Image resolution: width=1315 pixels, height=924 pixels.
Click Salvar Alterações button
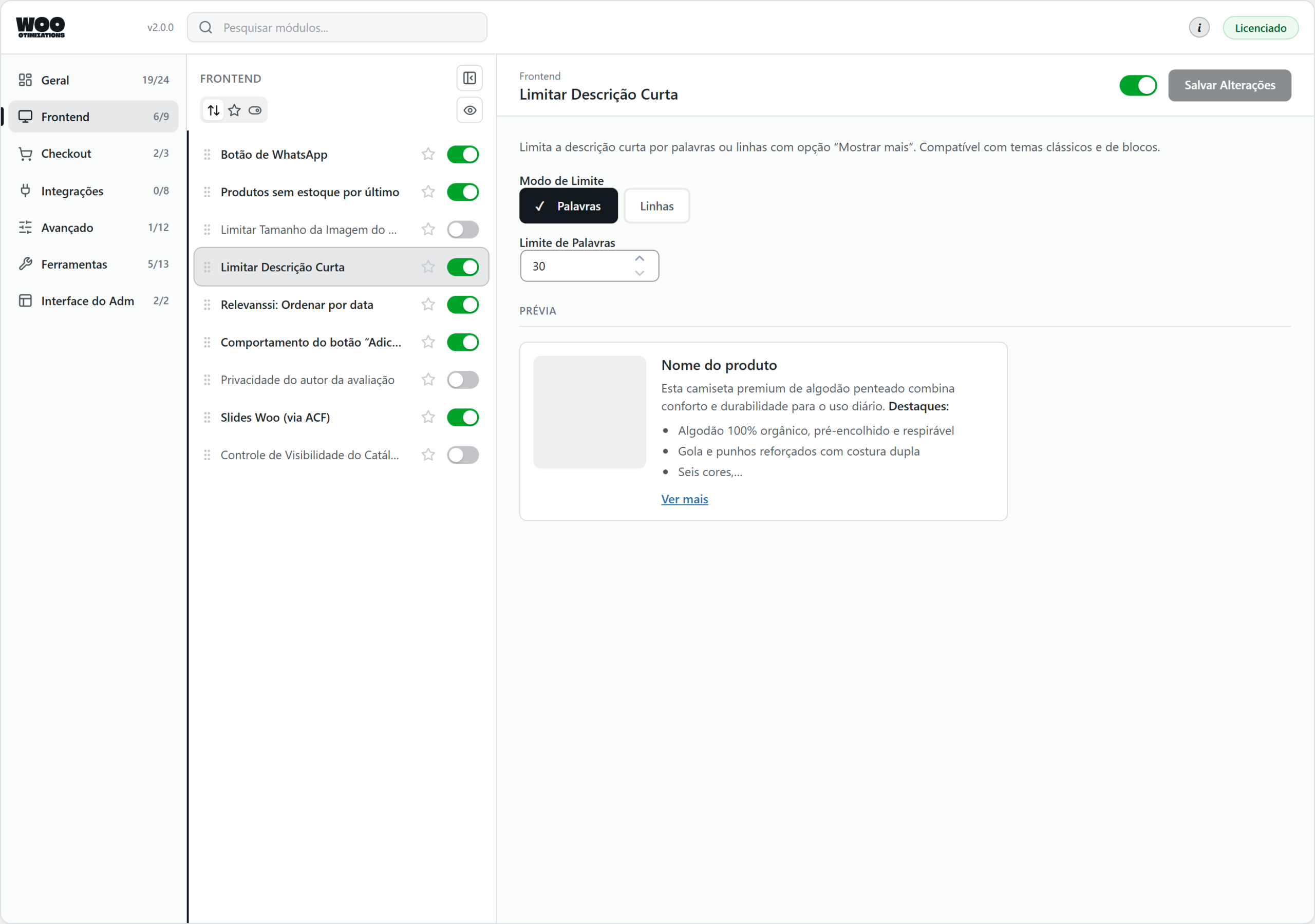point(1229,85)
